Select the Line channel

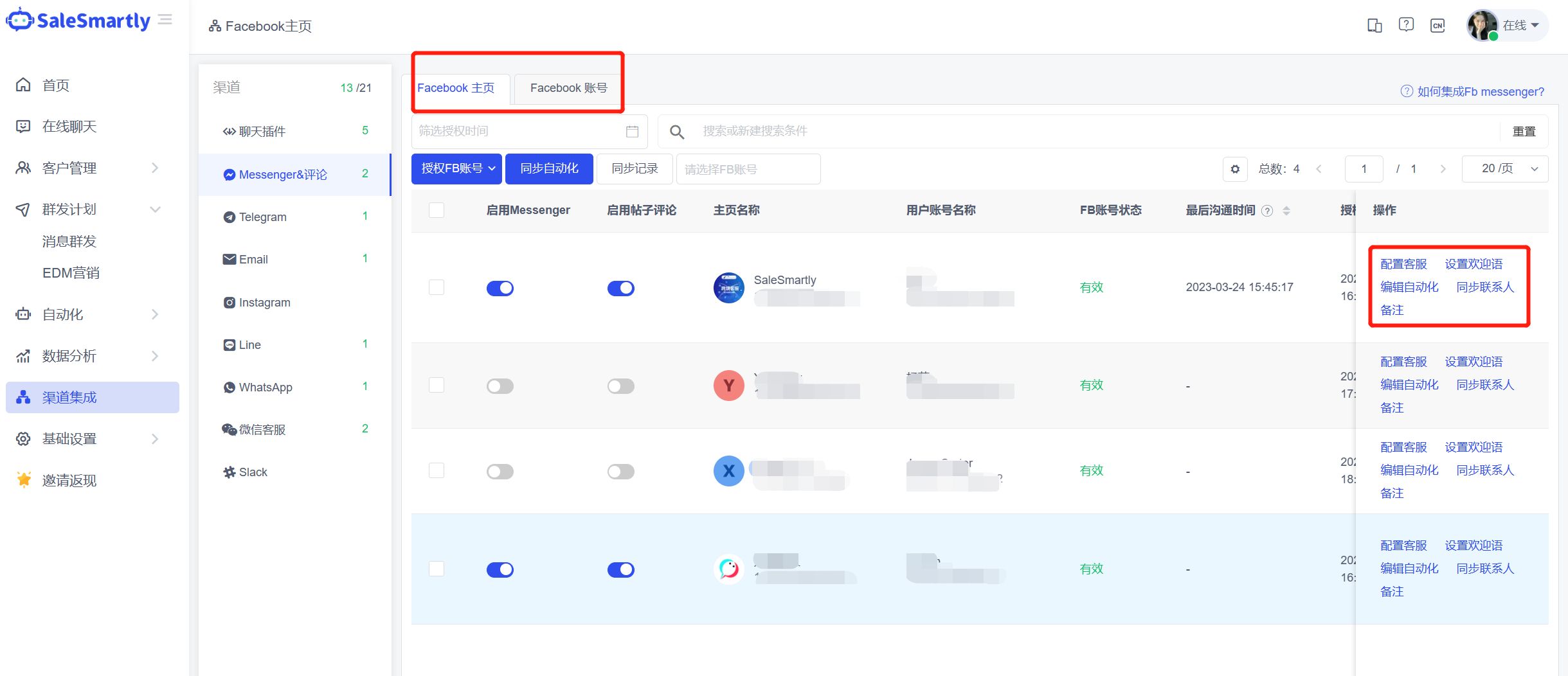[295, 344]
